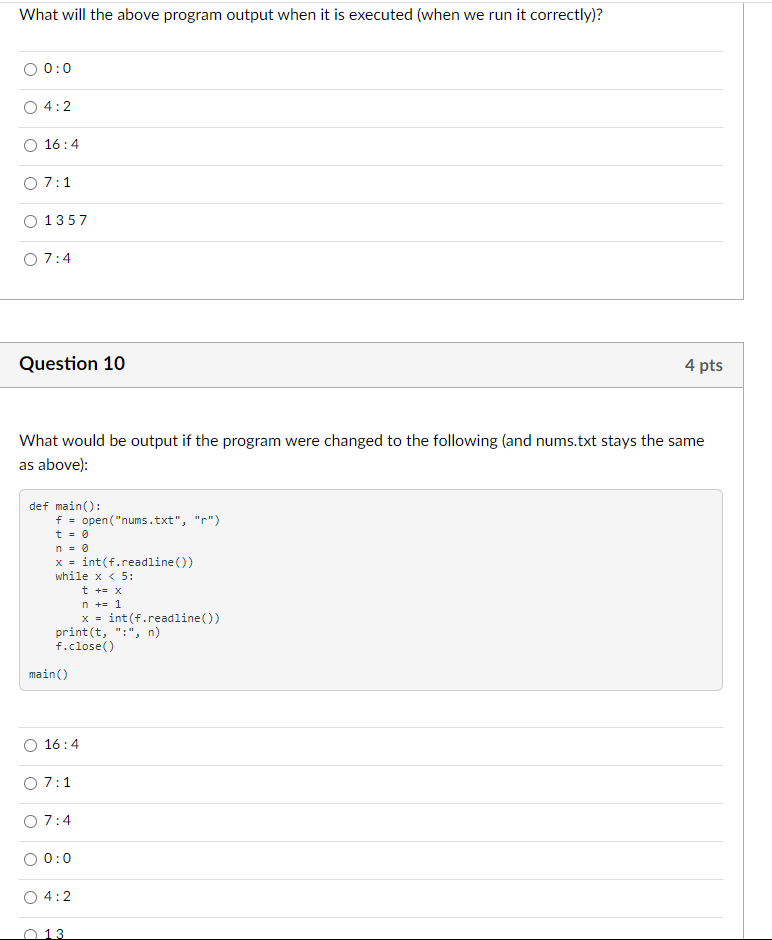Image resolution: width=772 pixels, height=940 pixels.
Task: Select 4:2 in Question 10
Action: (30, 897)
